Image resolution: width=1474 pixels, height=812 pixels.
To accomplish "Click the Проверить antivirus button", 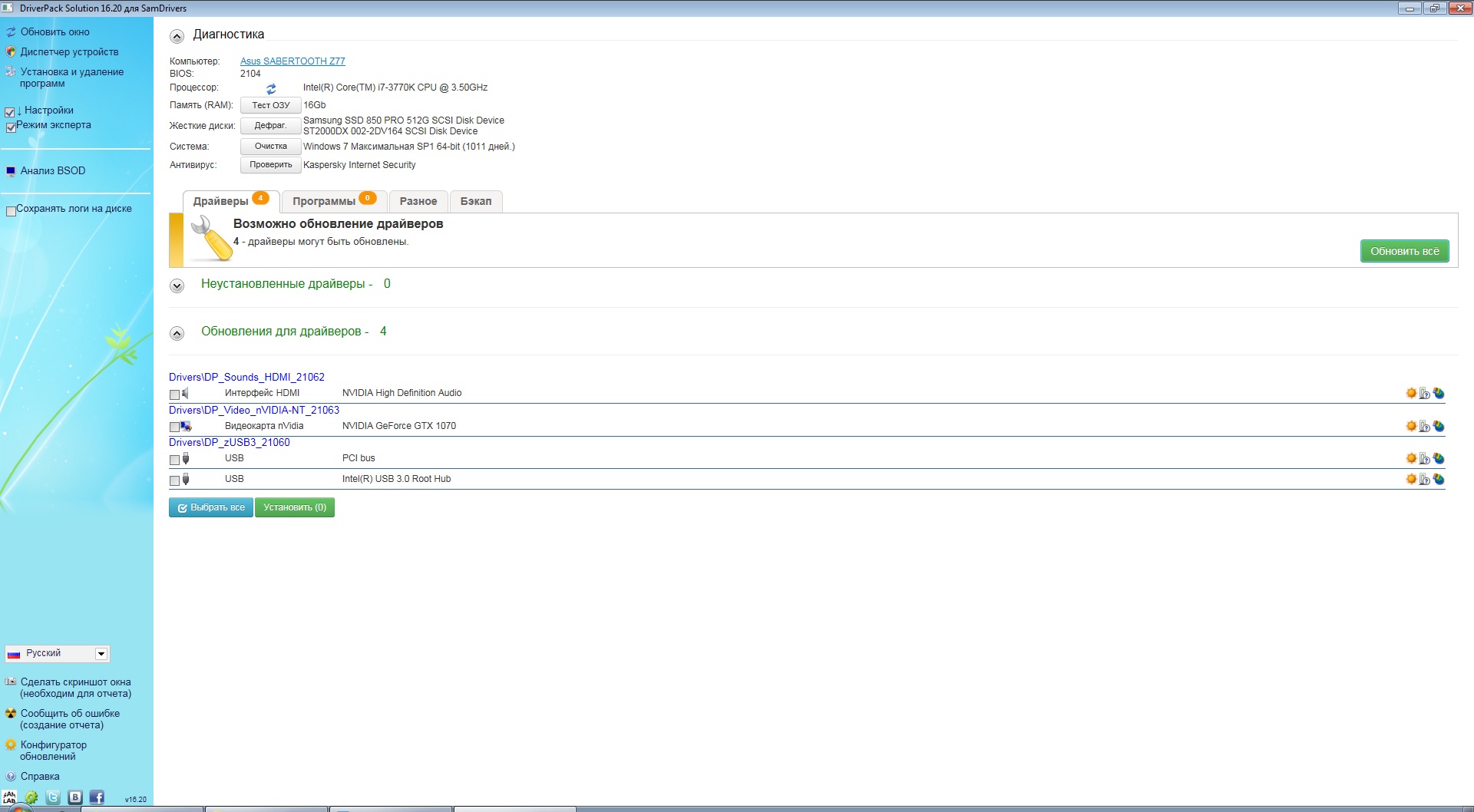I will [x=271, y=165].
